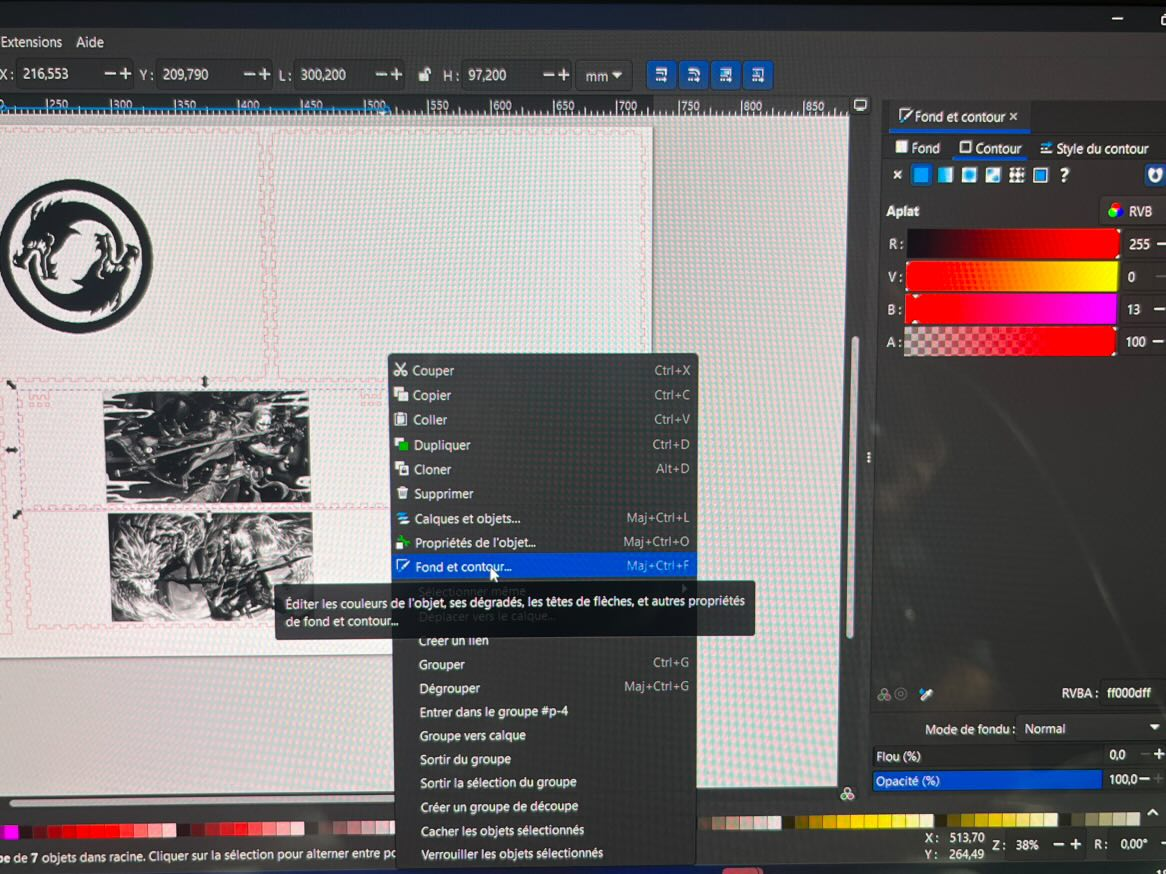The width and height of the screenshot is (1166, 874).
Task: Decrease Y position with minus stepper
Action: (x=249, y=74)
